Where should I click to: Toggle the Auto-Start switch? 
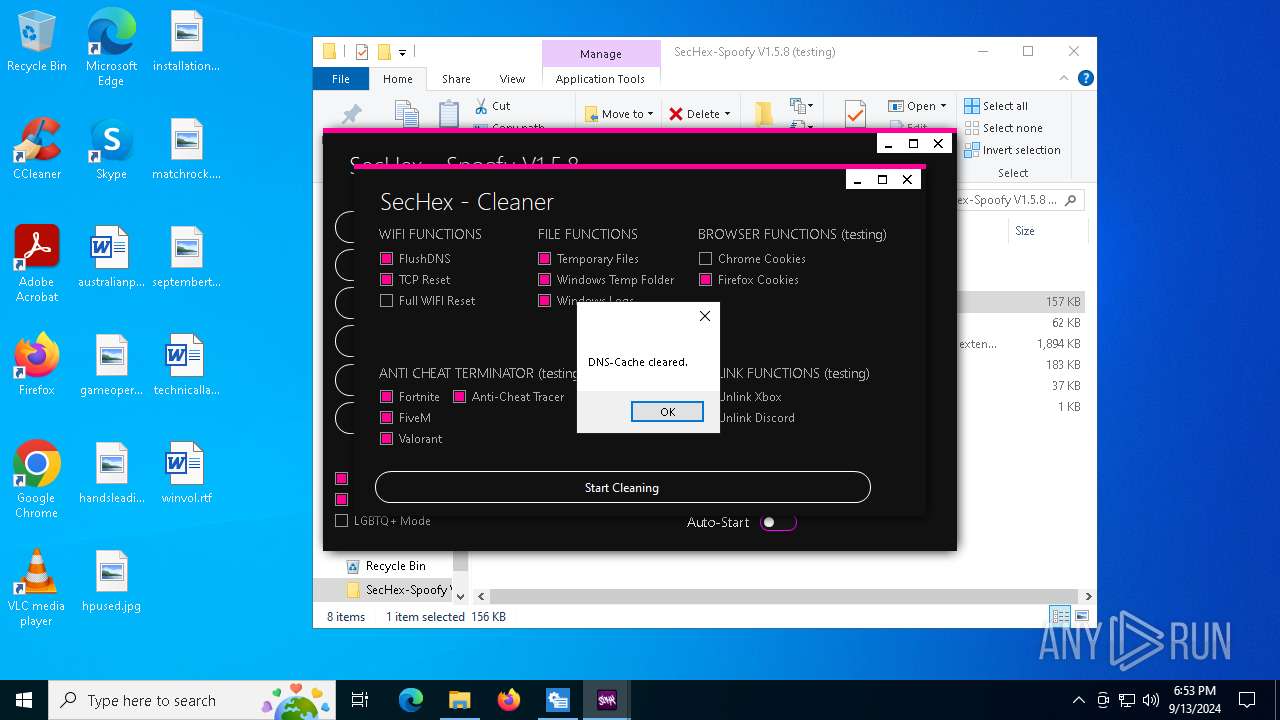[778, 522]
